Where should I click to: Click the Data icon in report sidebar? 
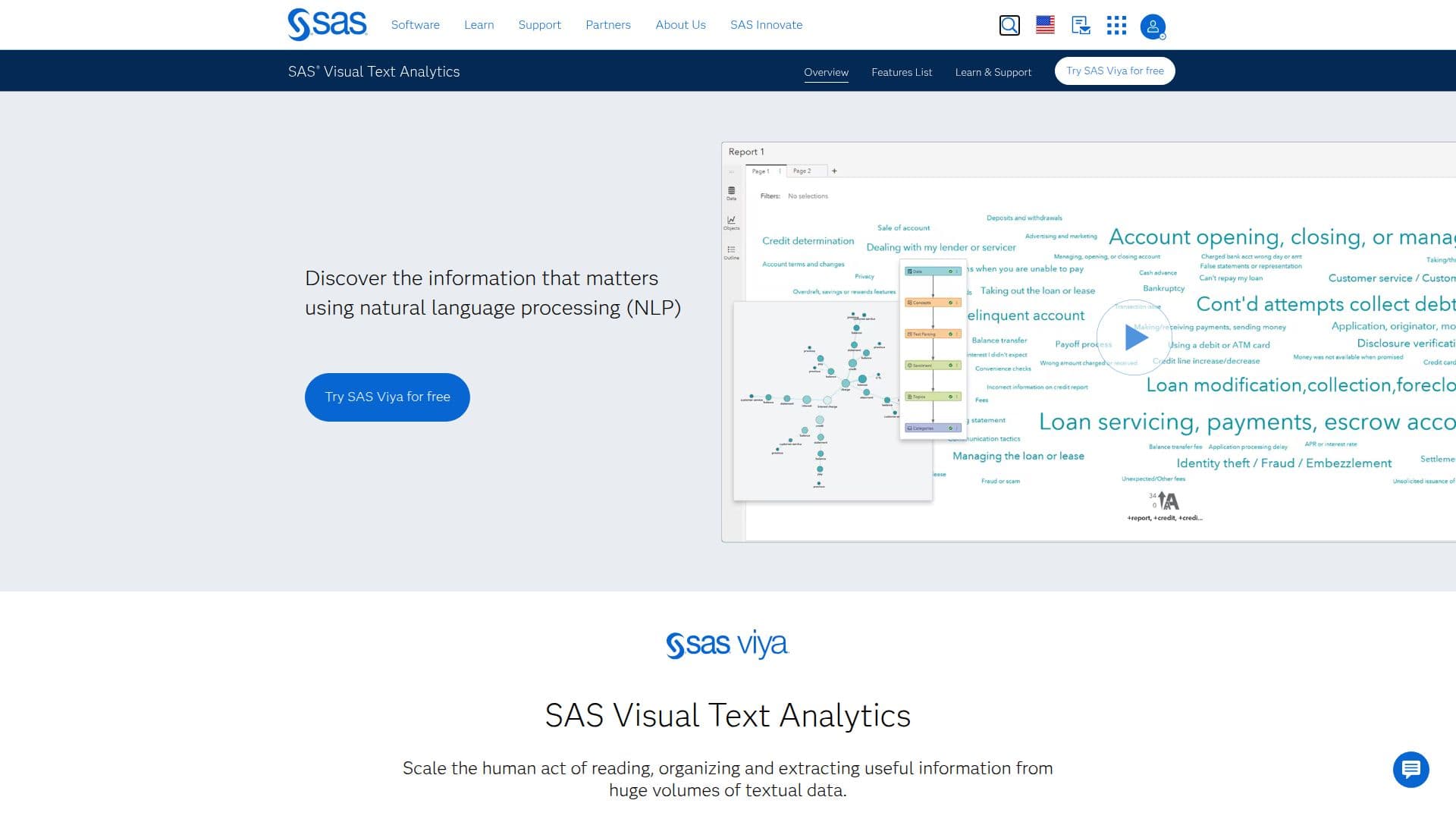[x=731, y=193]
